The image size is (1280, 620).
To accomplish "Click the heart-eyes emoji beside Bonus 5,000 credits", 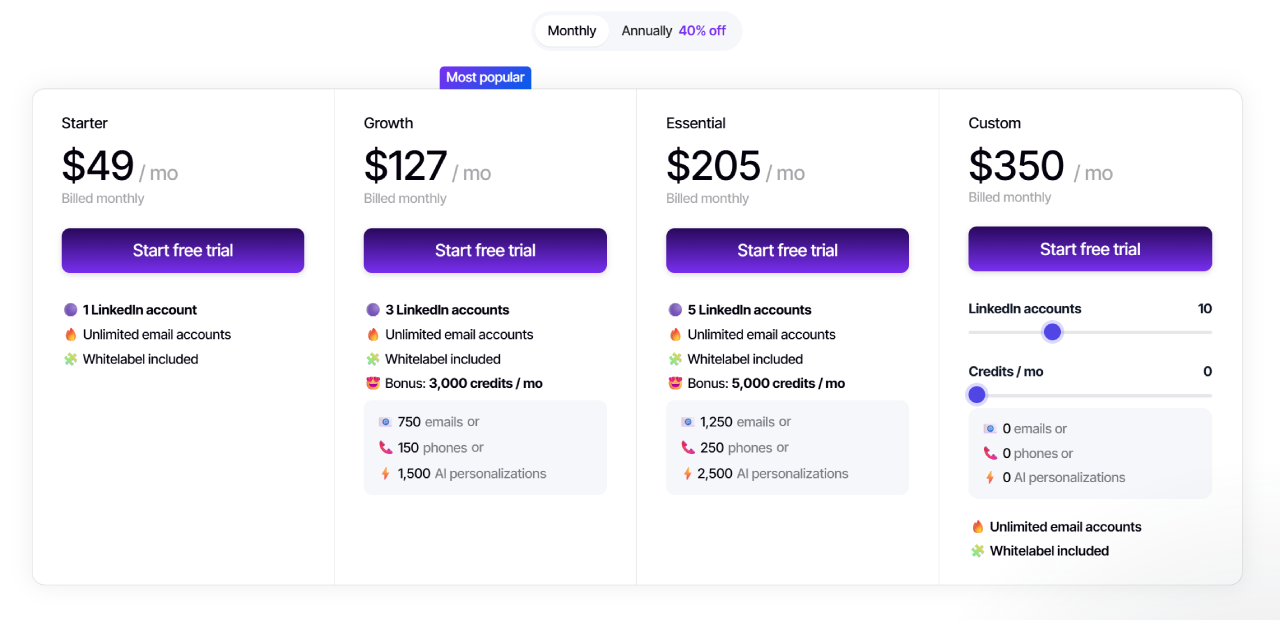I will pos(675,383).
